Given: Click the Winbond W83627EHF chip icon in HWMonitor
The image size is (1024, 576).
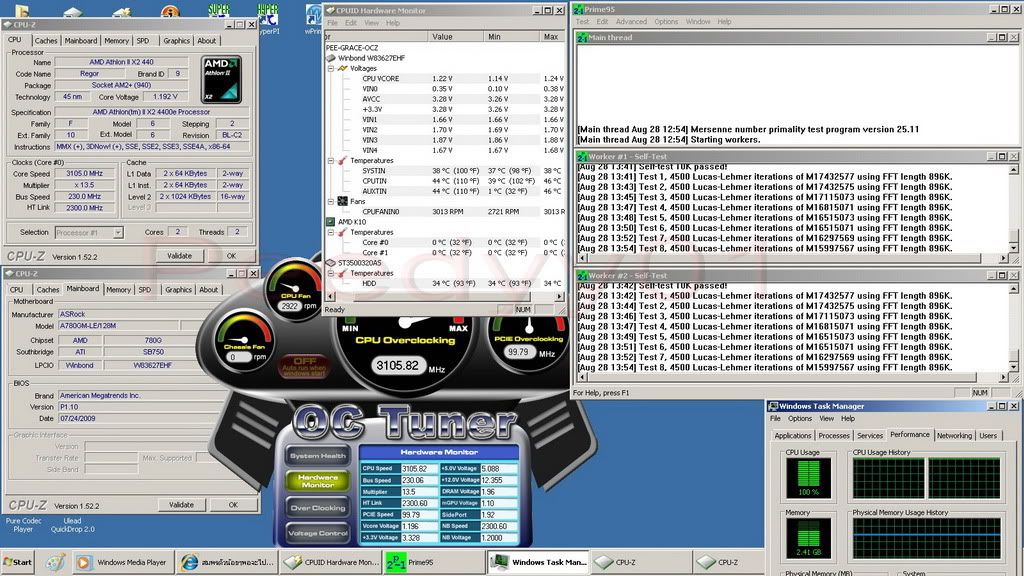Looking at the screenshot, I should point(330,58).
